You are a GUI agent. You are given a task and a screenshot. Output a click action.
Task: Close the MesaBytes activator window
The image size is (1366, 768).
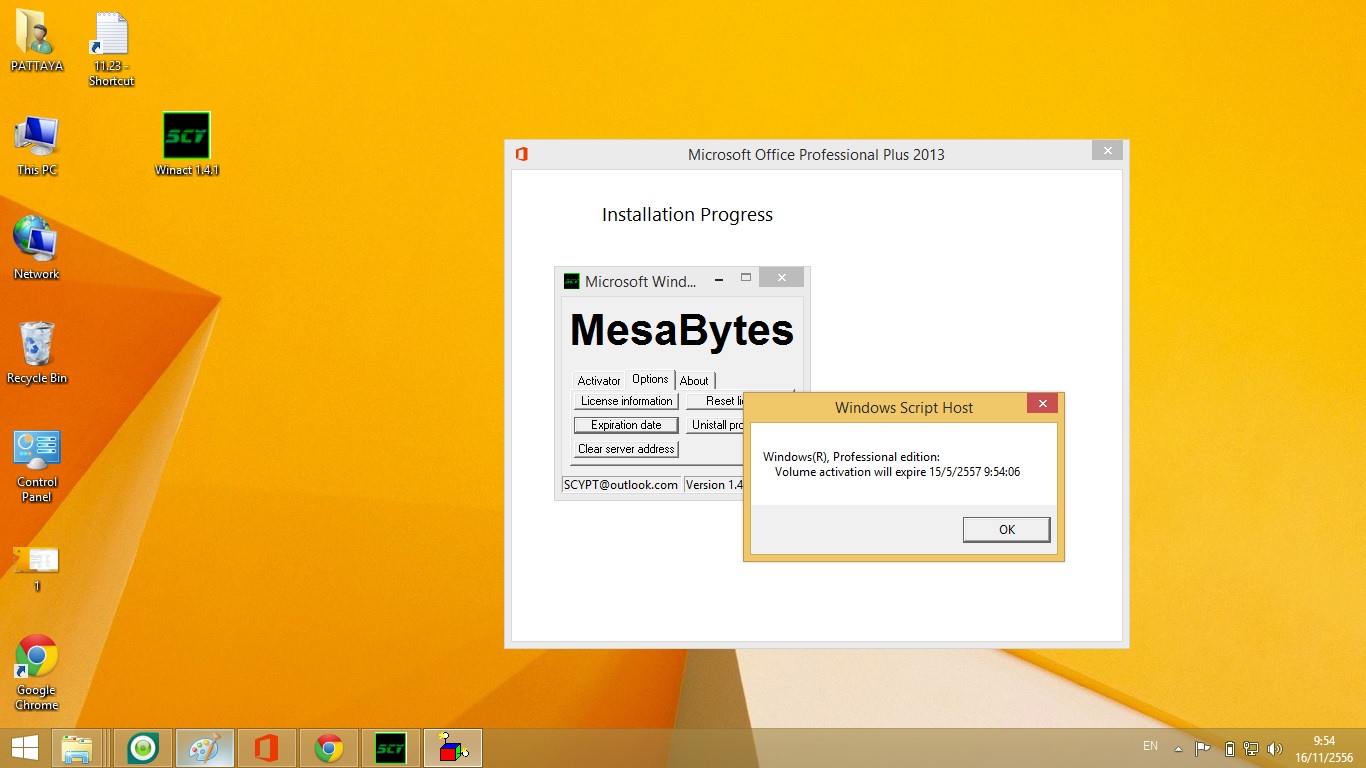point(782,277)
